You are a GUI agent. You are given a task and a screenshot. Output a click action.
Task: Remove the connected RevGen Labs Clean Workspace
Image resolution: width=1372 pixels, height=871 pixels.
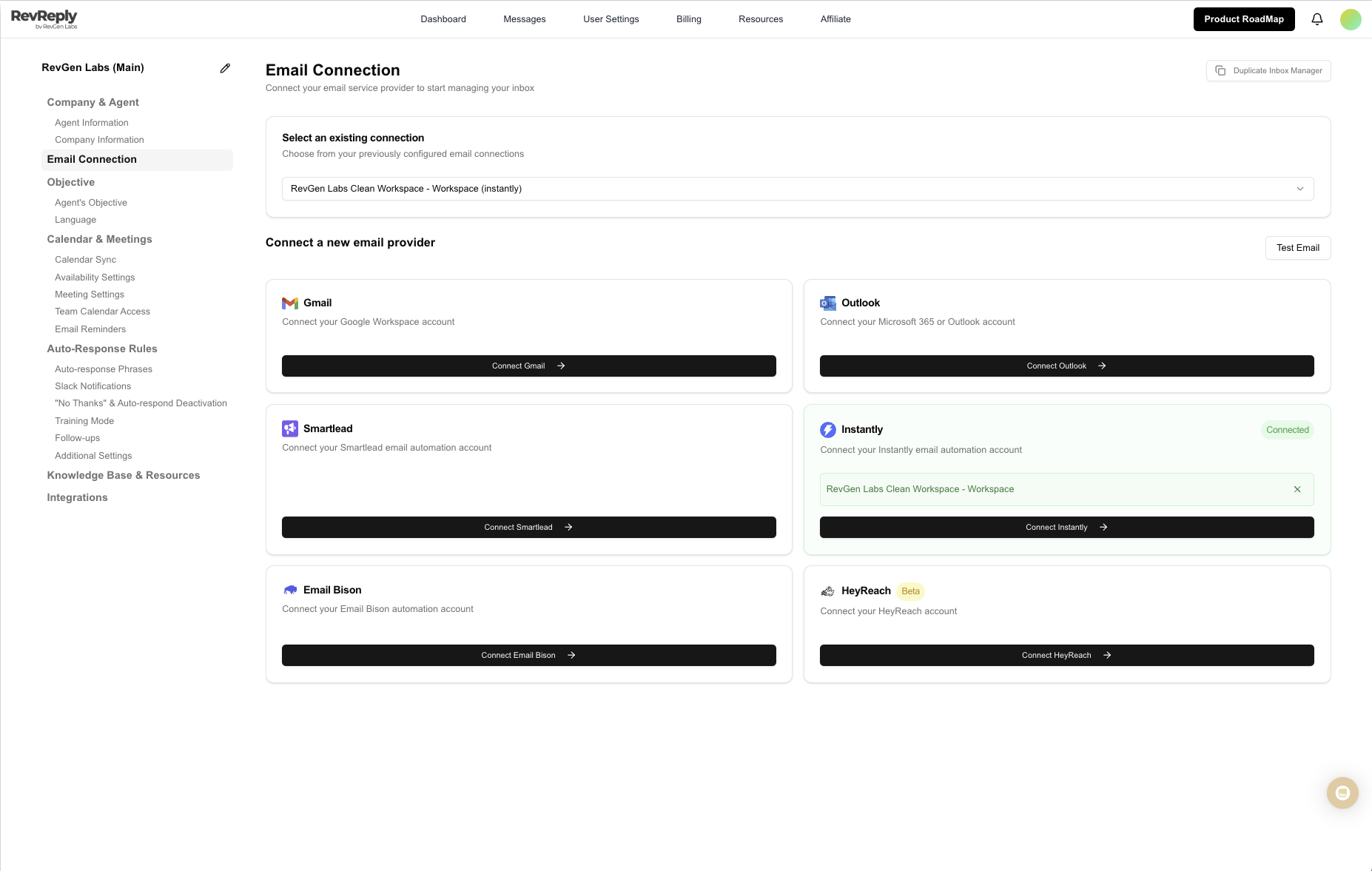tap(1297, 489)
